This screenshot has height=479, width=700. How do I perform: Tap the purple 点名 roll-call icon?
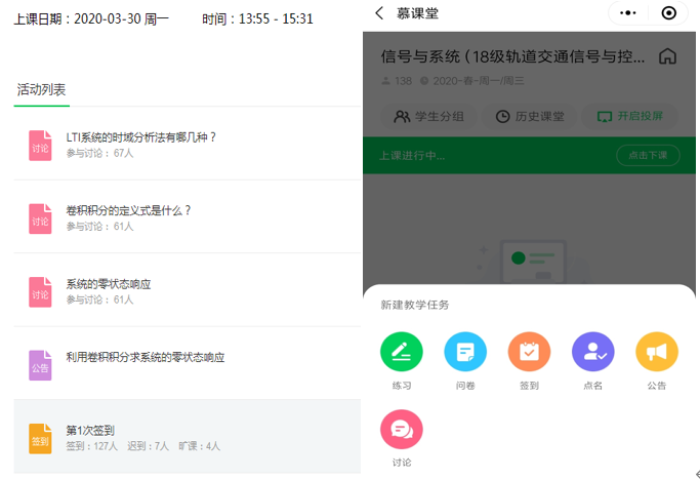pos(593,351)
